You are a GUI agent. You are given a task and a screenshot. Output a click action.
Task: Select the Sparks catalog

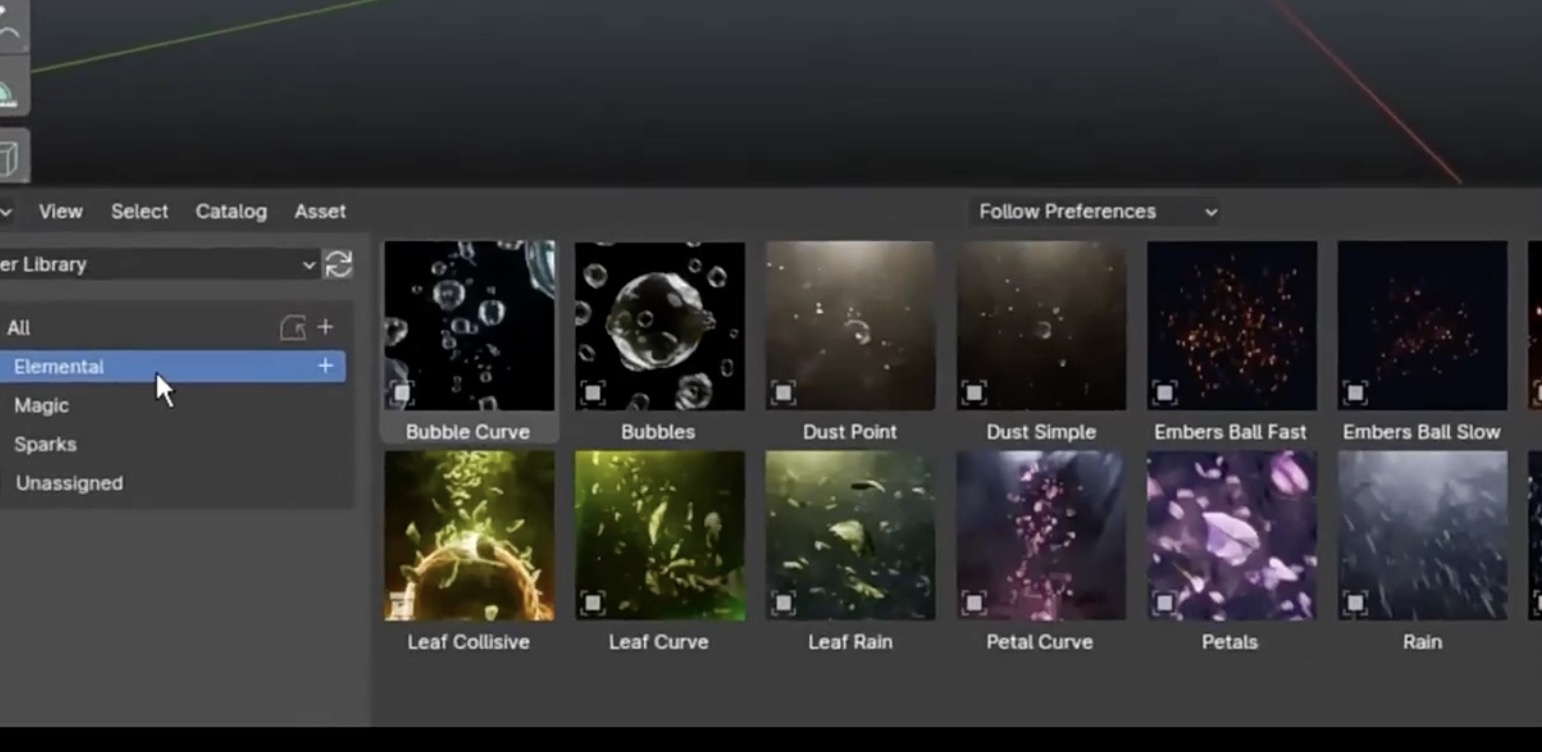[x=45, y=444]
